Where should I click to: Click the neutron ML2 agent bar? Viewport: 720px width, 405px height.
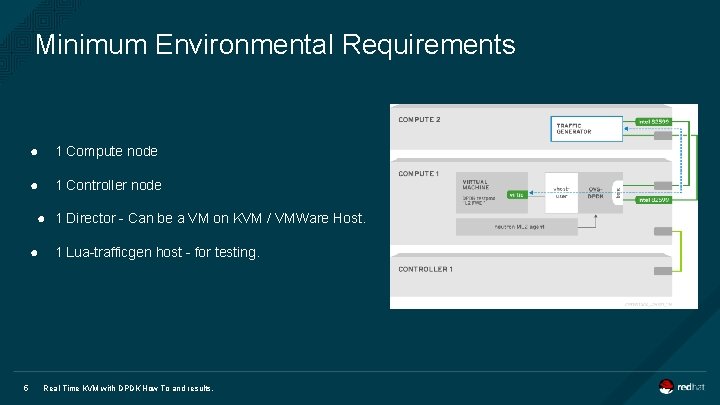point(517,227)
